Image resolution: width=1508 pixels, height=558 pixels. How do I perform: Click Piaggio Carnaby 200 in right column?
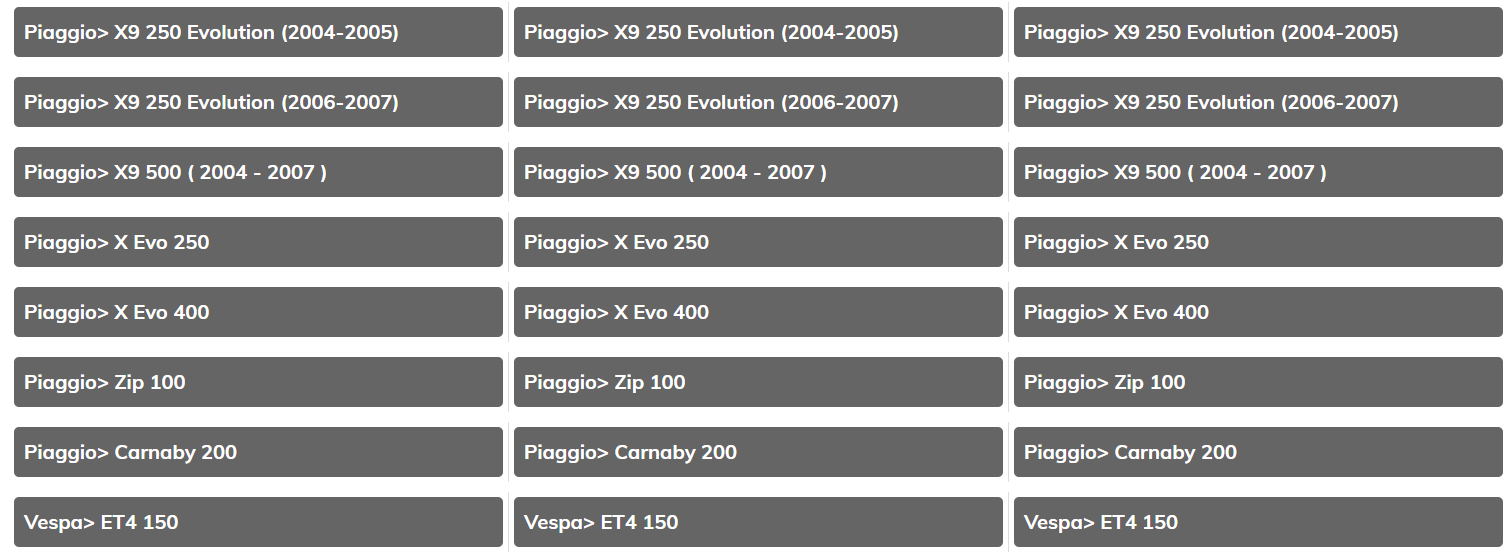(x=1258, y=452)
